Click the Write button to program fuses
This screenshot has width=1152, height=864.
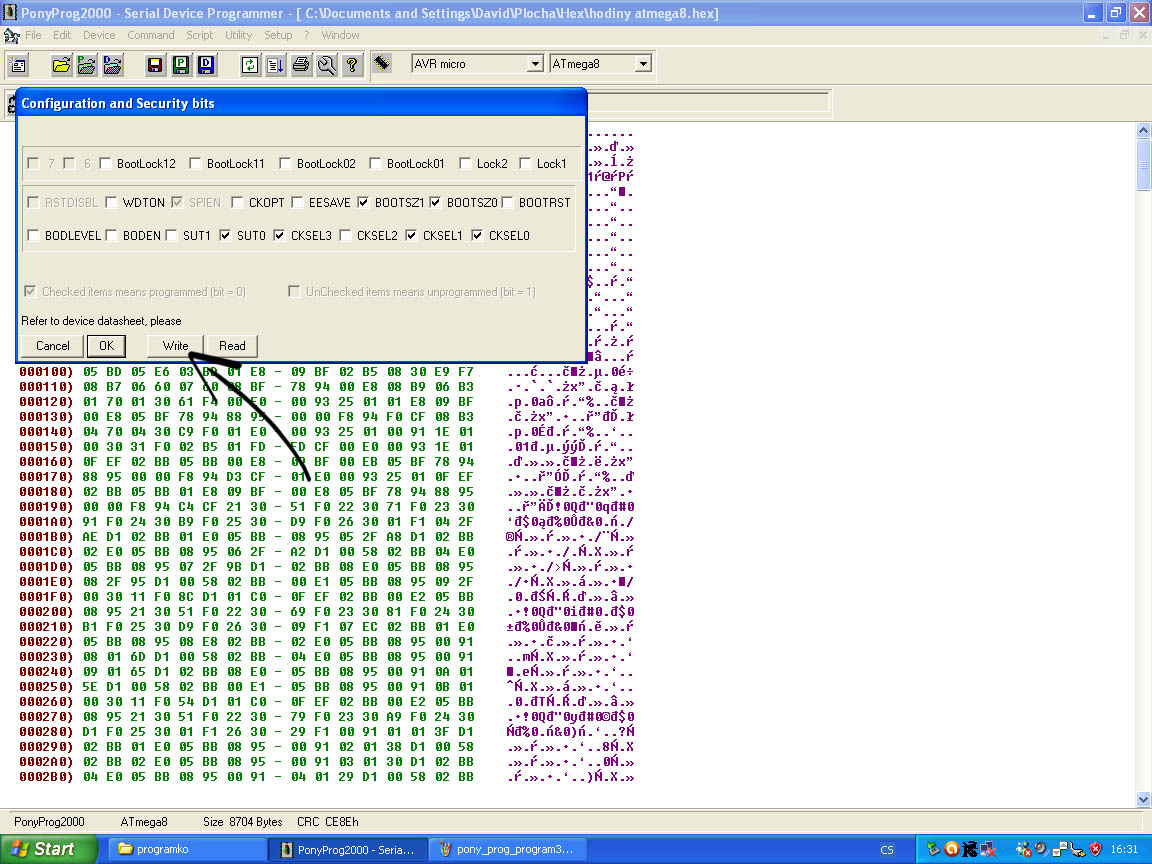point(176,346)
